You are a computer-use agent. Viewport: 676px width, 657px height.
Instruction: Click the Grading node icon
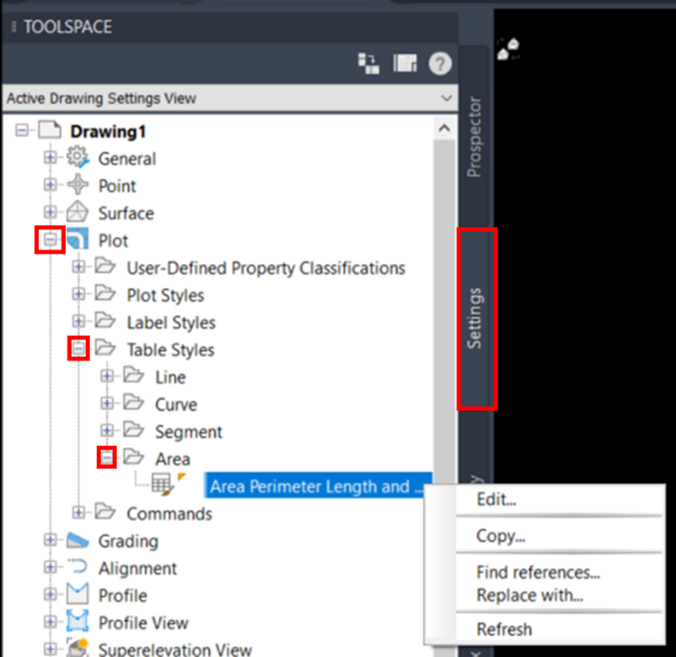pyautogui.click(x=78, y=541)
